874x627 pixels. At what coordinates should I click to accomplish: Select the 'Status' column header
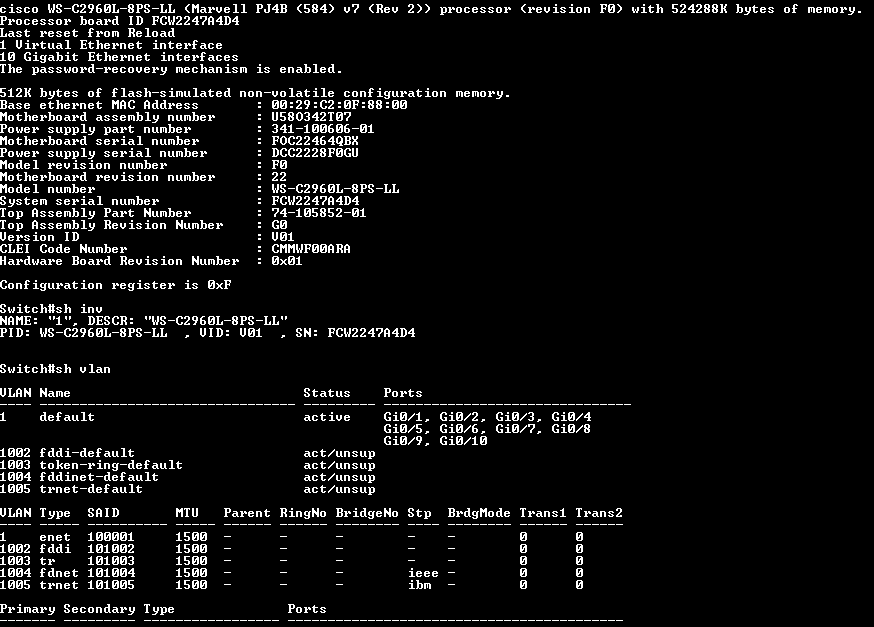click(x=327, y=393)
